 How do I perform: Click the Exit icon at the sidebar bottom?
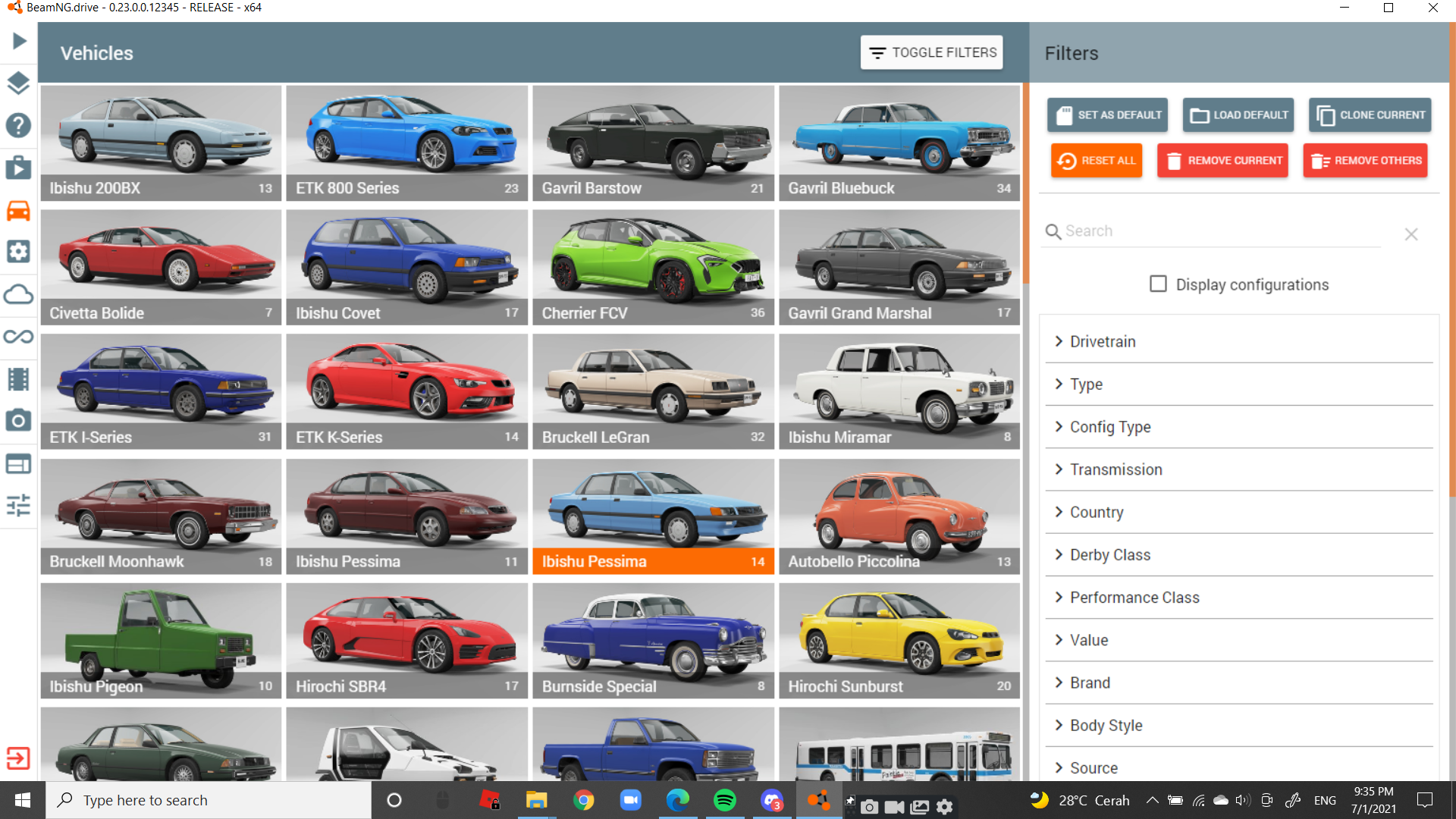coord(19,758)
